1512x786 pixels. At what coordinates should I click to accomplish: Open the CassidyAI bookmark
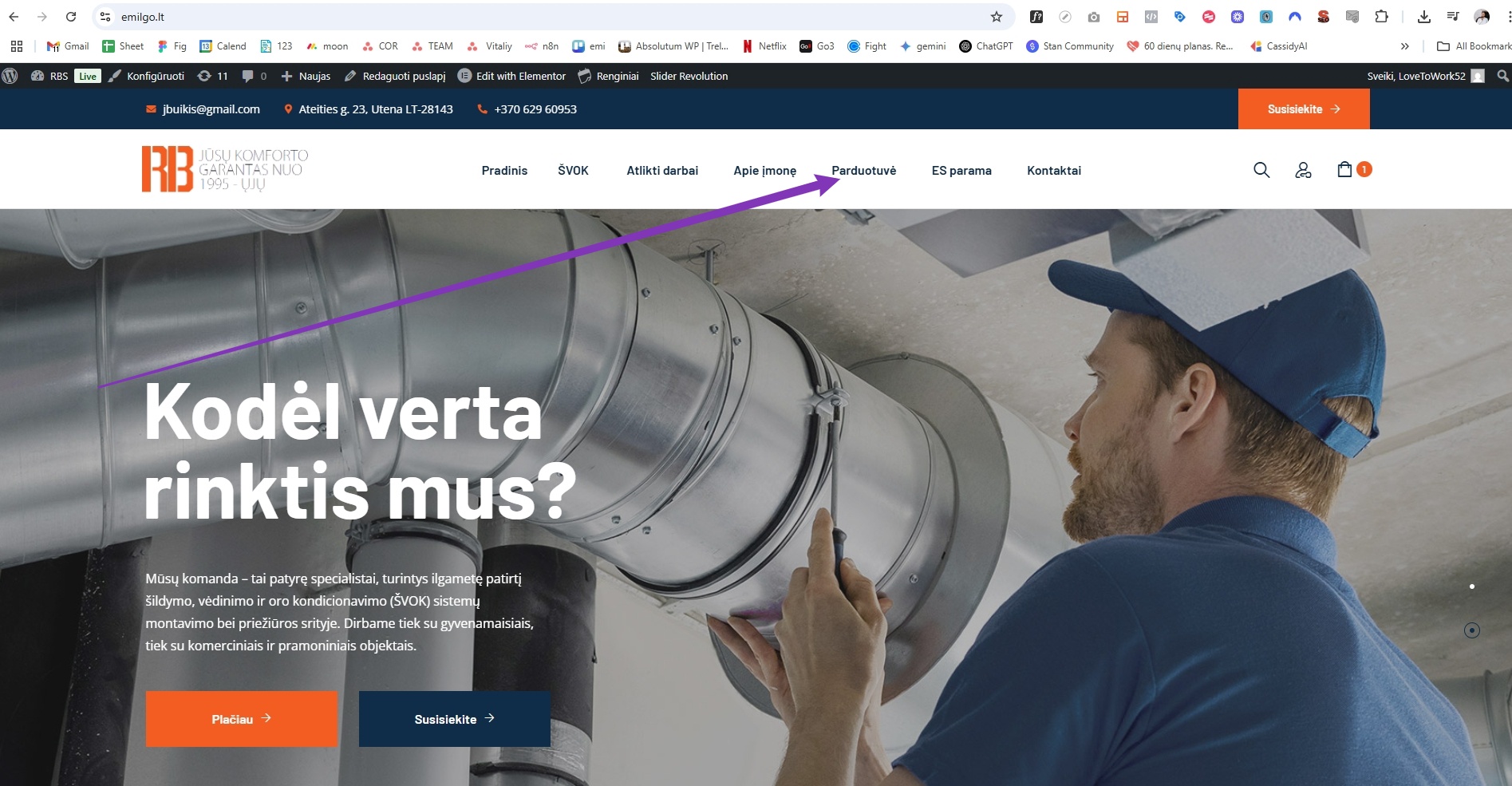(x=1278, y=46)
